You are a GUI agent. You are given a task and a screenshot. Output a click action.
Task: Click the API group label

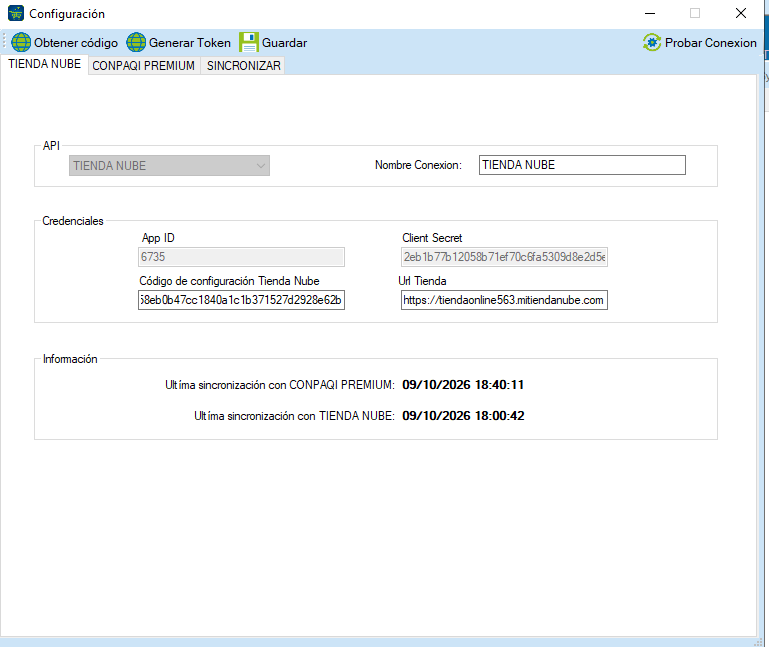point(51,146)
